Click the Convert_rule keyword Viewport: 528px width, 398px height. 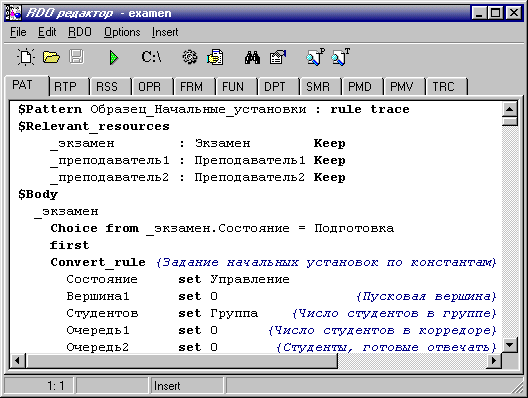[x=98, y=262]
